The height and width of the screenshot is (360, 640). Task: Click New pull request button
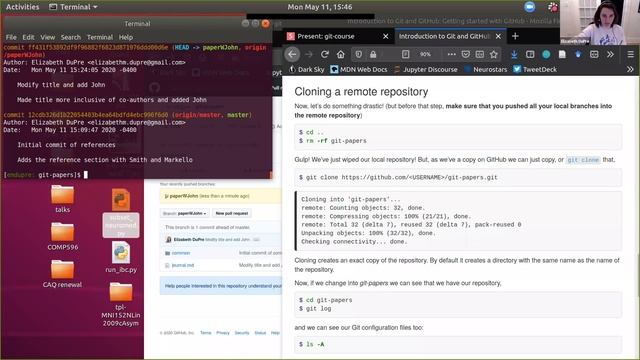pos(232,213)
